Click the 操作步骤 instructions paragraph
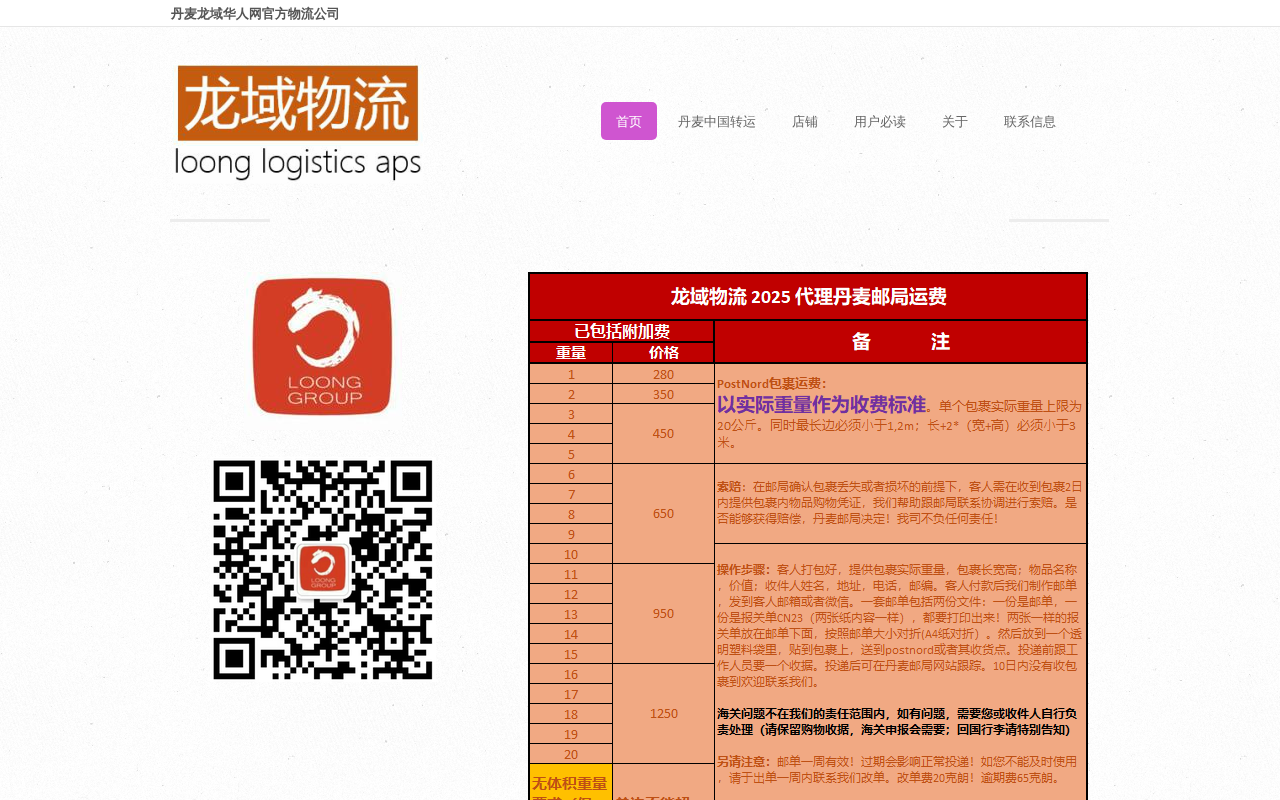Screen dimensions: 1280x800 pyautogui.click(x=900, y=625)
